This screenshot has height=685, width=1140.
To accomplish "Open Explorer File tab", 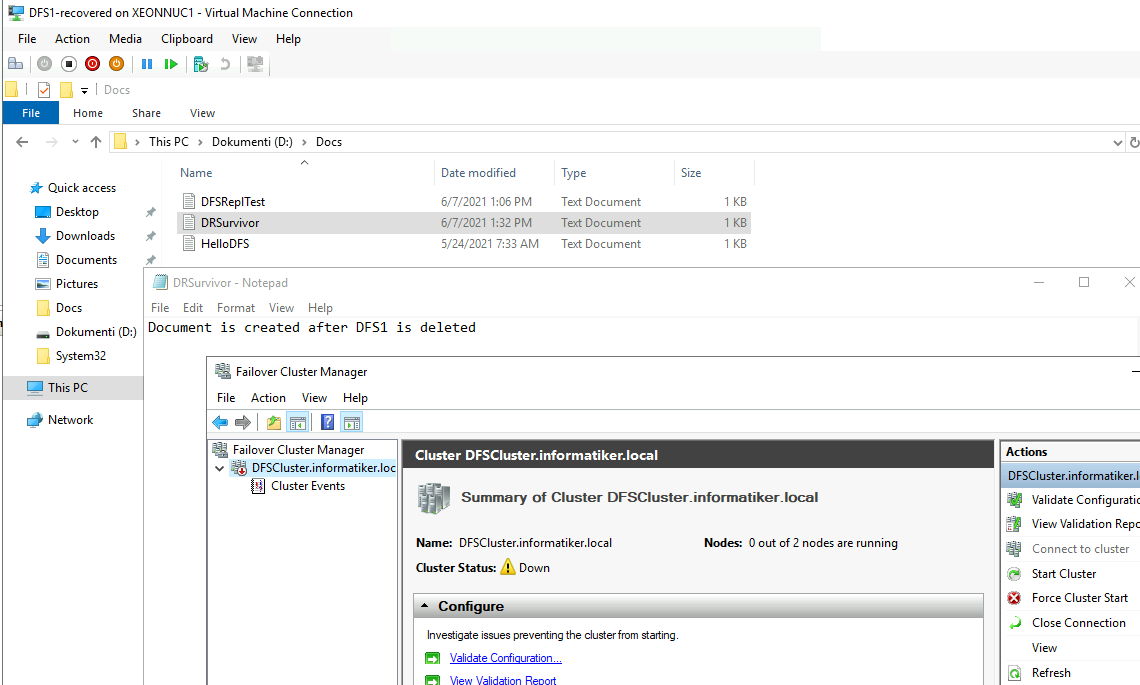I will [31, 113].
